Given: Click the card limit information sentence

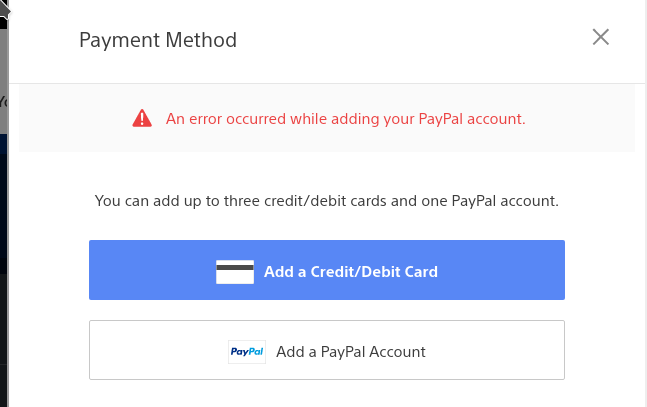Looking at the screenshot, I should click(326, 201).
